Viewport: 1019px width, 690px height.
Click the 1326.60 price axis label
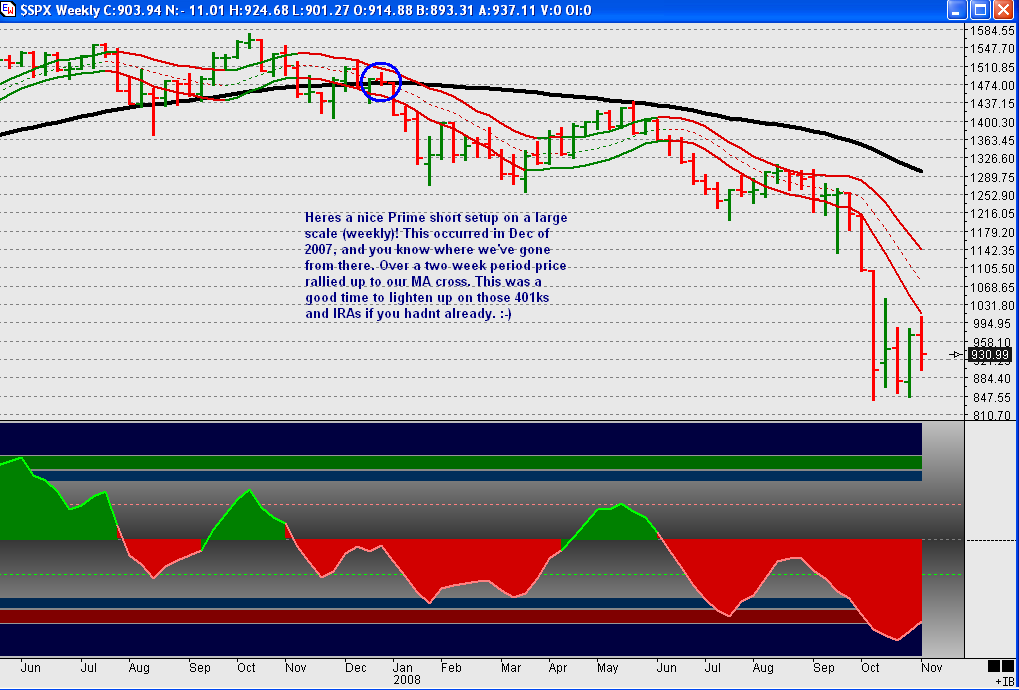tap(991, 159)
